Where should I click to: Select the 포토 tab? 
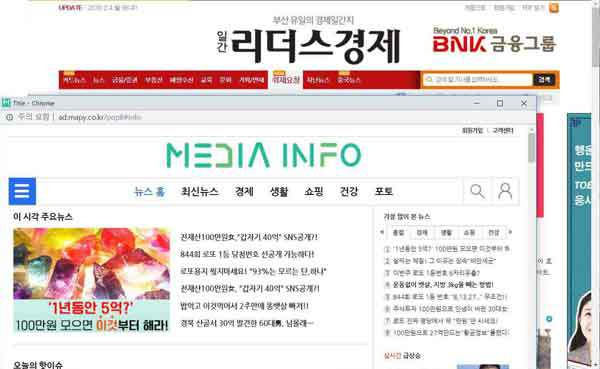[384, 191]
